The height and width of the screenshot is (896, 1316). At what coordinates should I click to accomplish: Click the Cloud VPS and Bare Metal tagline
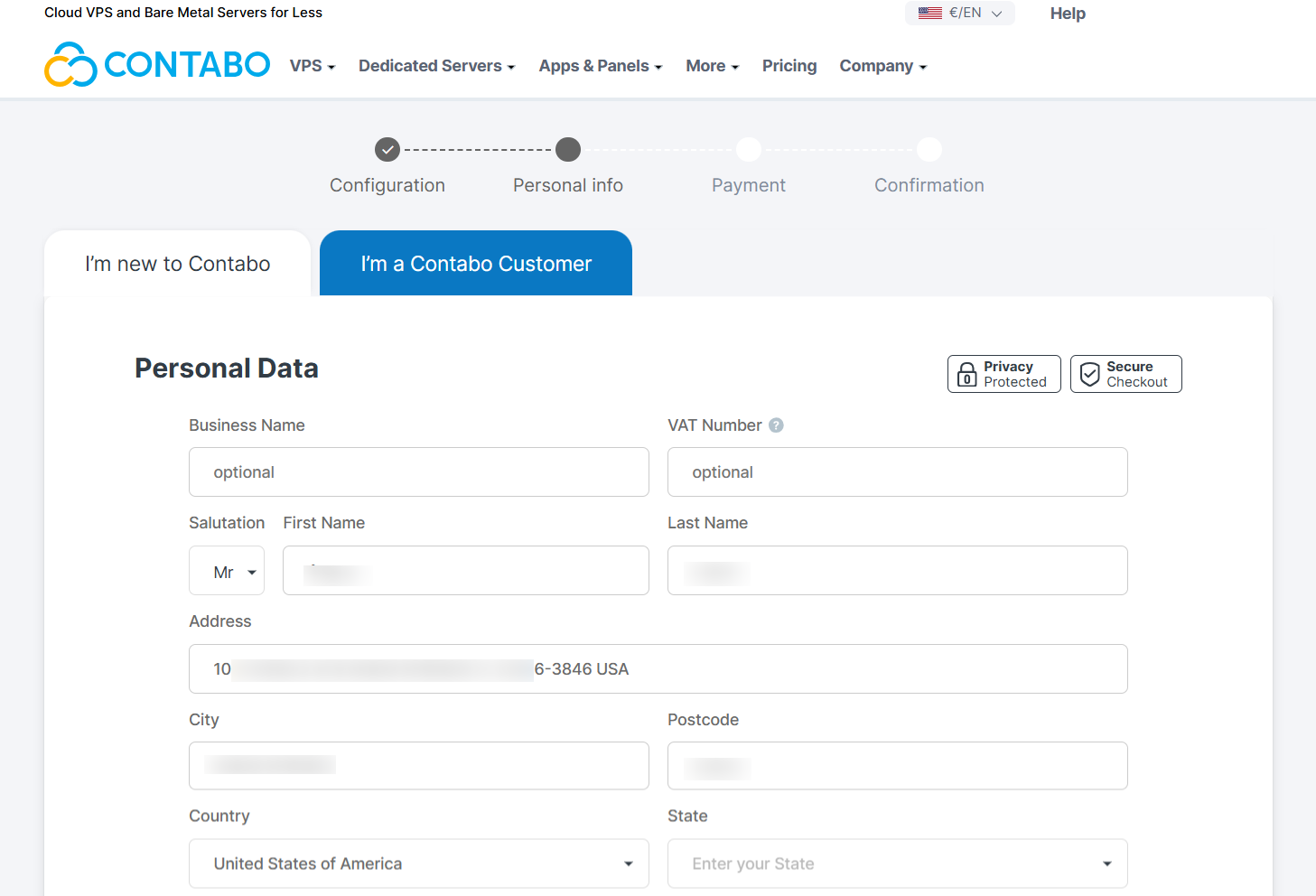(x=183, y=13)
